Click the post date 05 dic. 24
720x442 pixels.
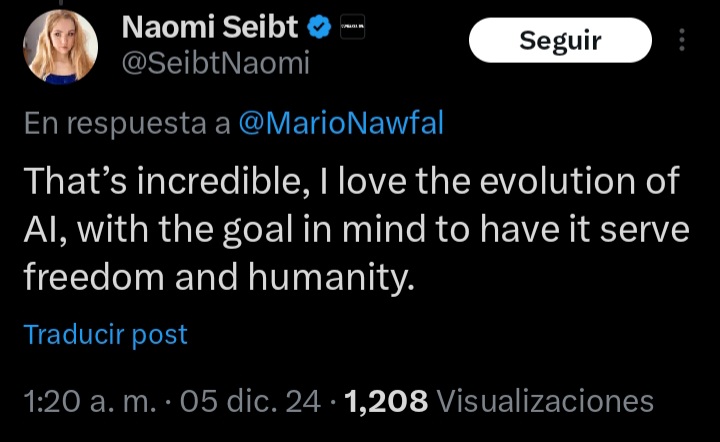click(249, 402)
